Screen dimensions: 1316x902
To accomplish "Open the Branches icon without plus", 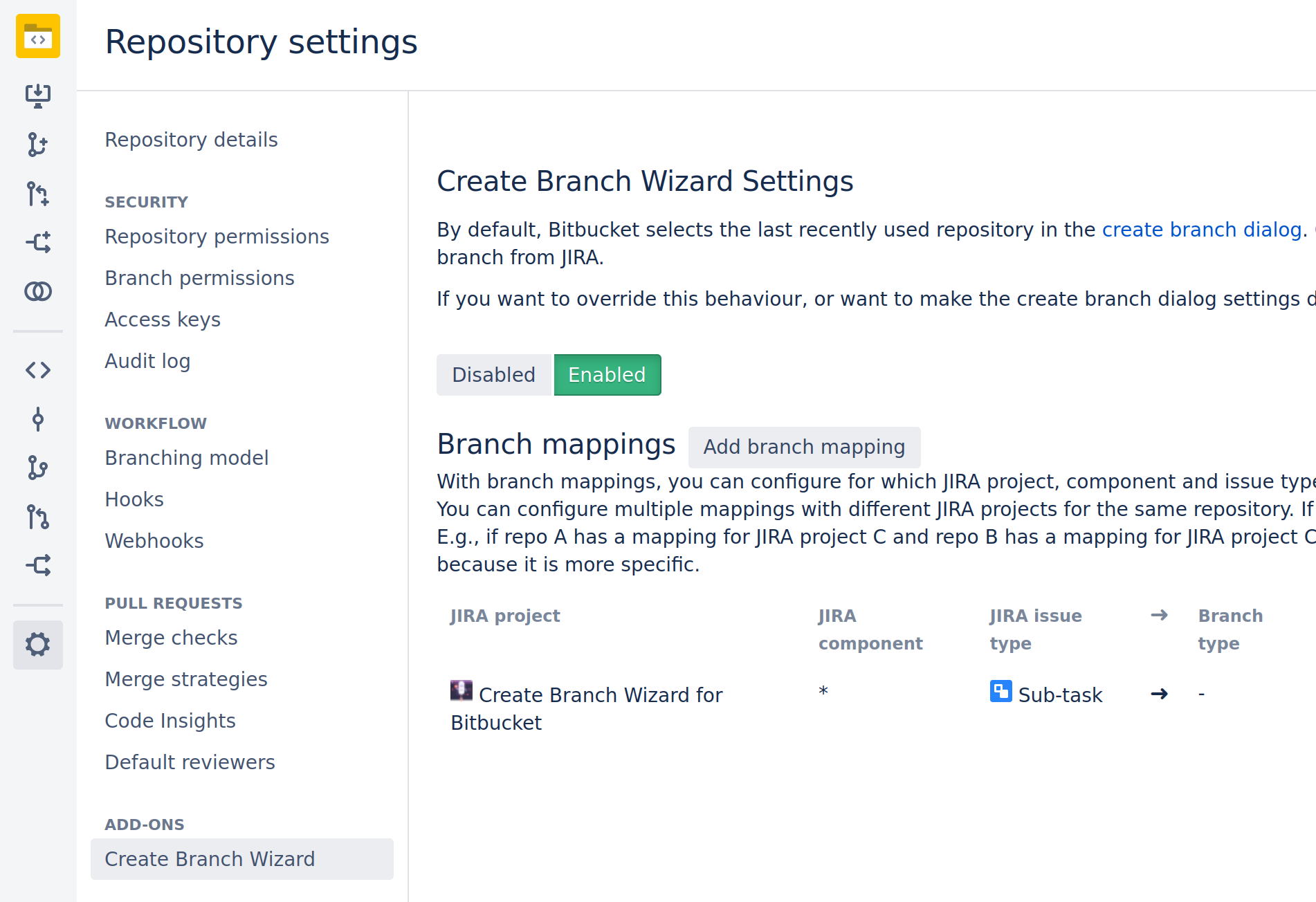I will (38, 468).
